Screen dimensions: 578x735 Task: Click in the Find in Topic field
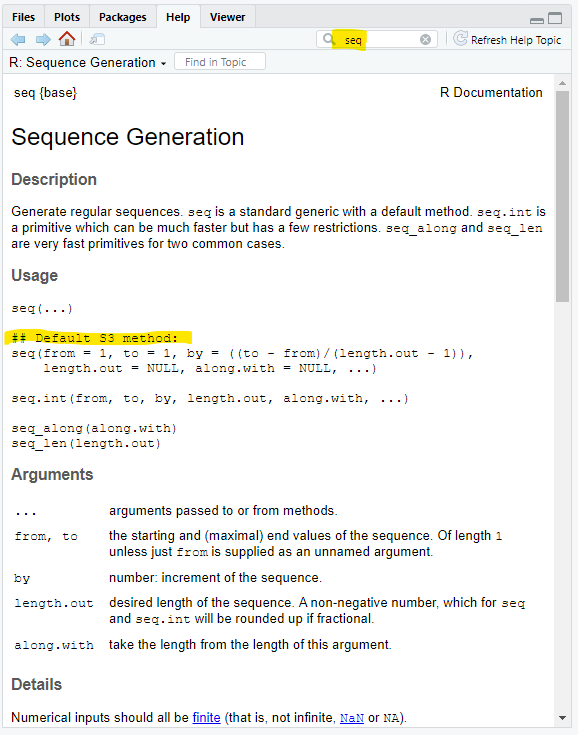[x=220, y=62]
